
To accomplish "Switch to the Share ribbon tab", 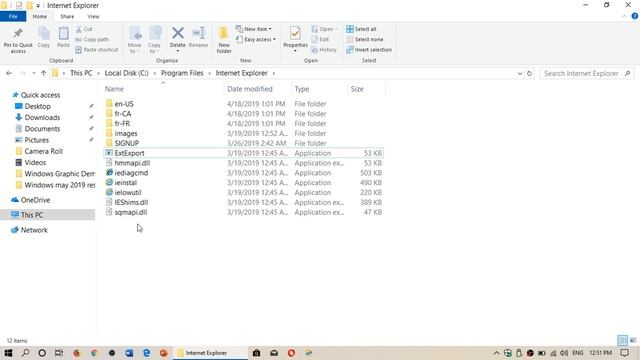I will click(67, 16).
